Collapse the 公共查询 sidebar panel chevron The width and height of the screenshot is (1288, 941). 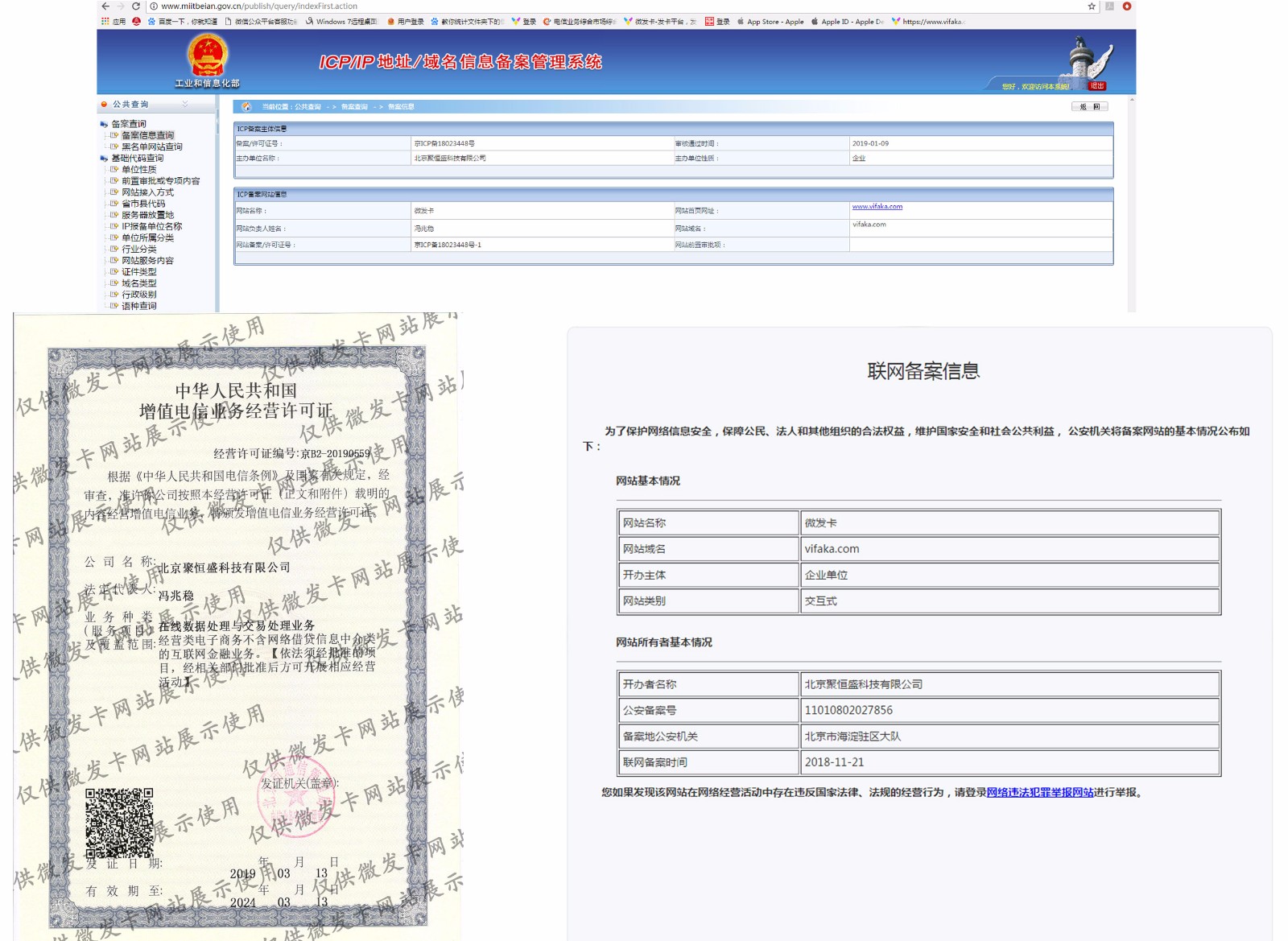click(x=185, y=105)
